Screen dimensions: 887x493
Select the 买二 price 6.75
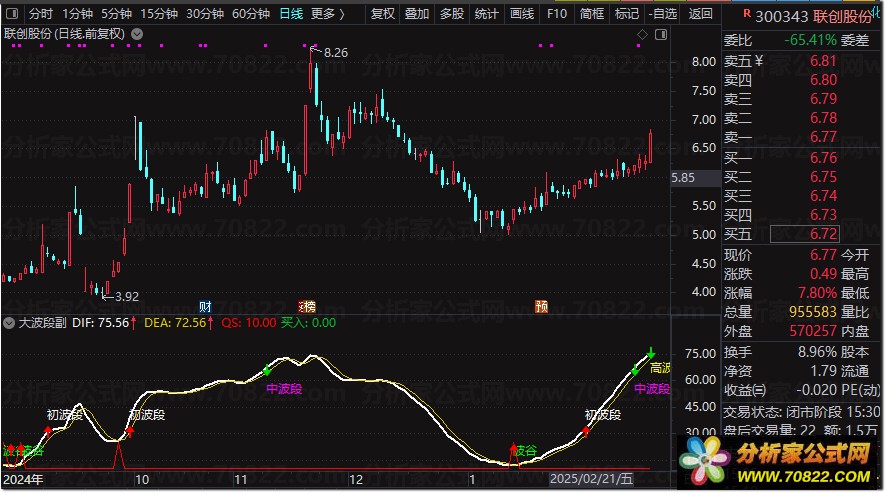click(823, 177)
